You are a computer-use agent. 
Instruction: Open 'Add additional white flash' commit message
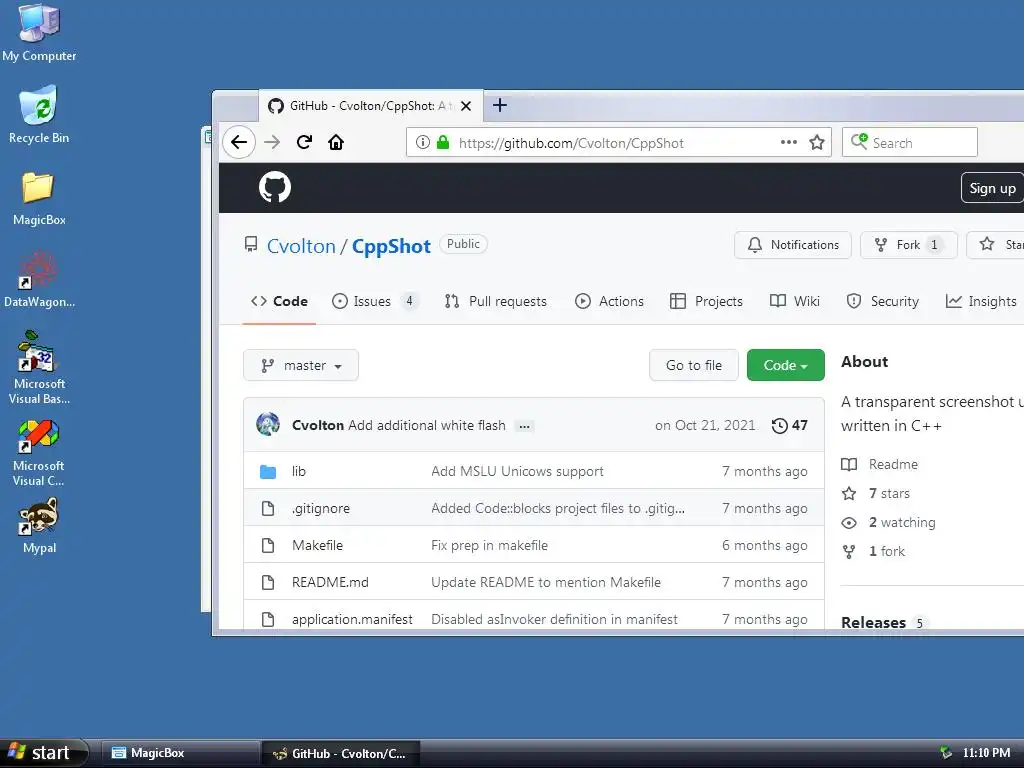coord(426,425)
